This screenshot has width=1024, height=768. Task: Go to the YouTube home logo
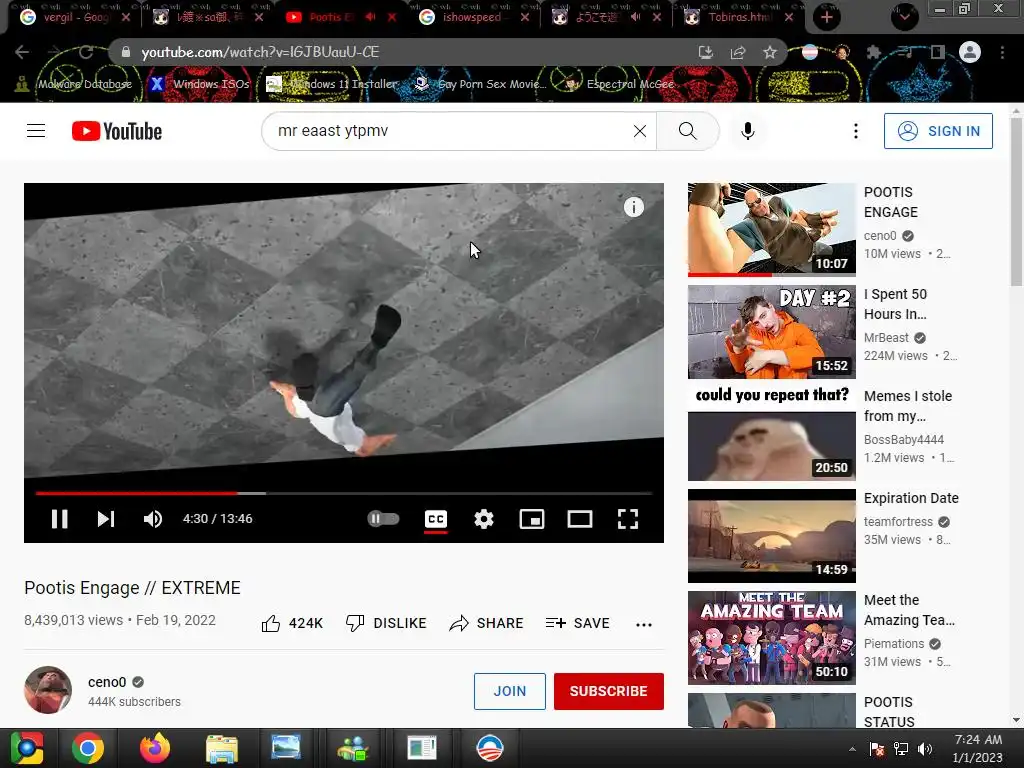pyautogui.click(x=117, y=131)
